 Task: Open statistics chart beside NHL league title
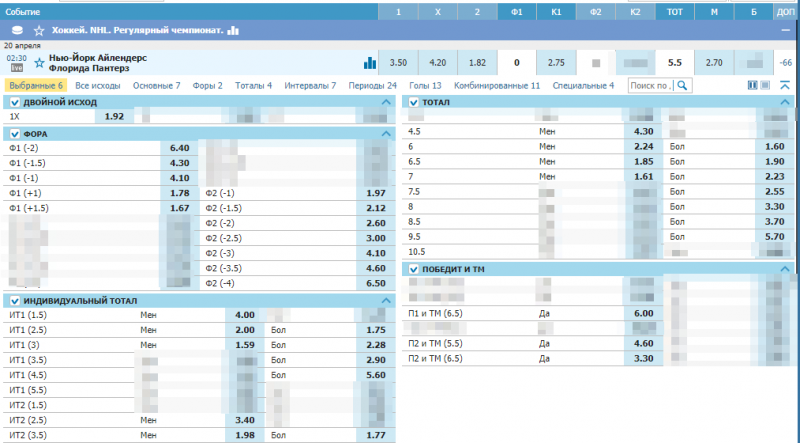[x=234, y=31]
